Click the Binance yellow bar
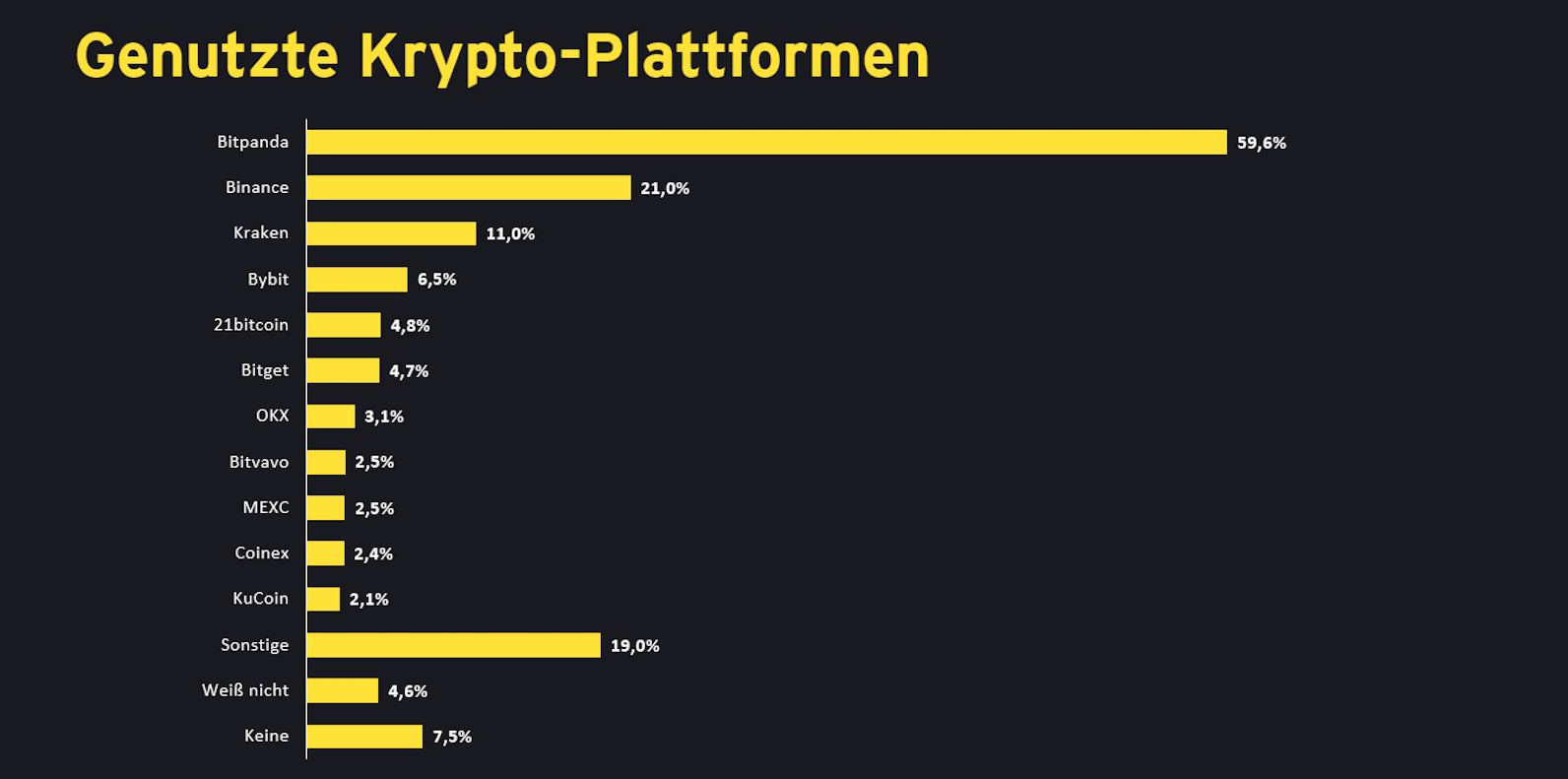Image resolution: width=1568 pixels, height=779 pixels. coord(469,188)
